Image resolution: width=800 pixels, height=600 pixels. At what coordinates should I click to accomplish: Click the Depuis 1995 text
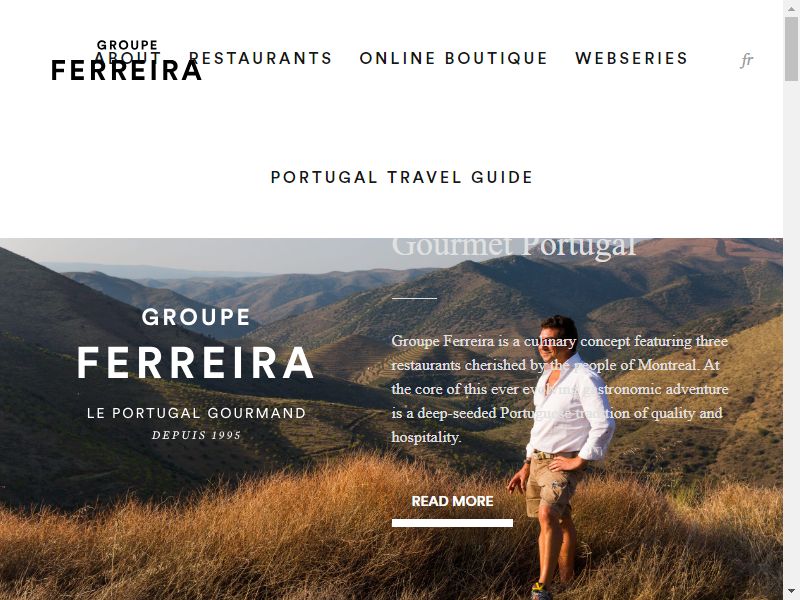tap(196, 435)
